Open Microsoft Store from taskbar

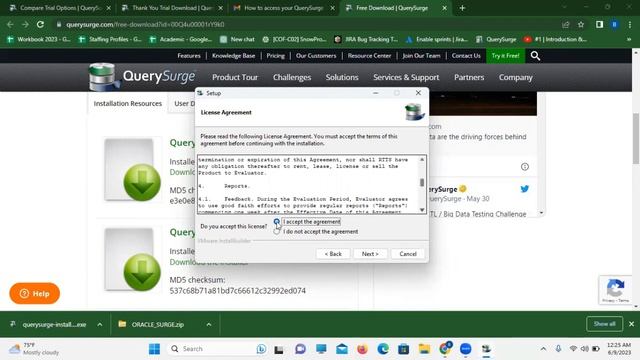pos(404,349)
